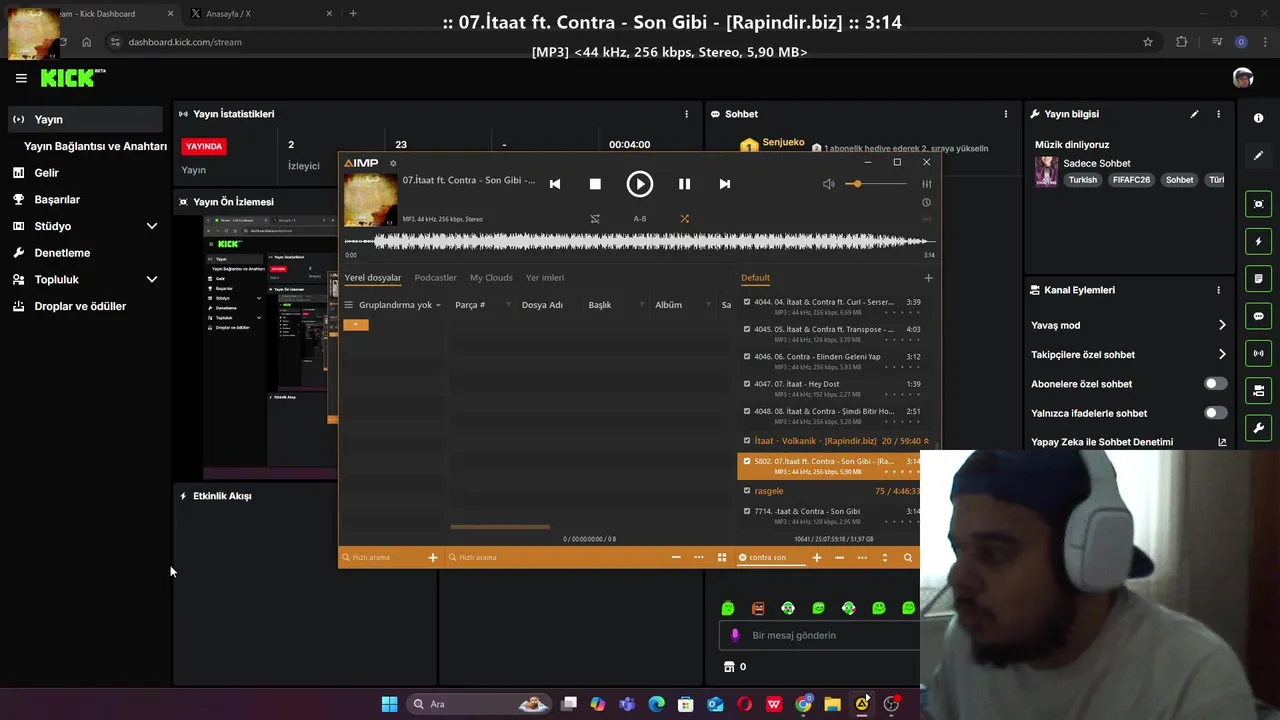Screen dimensions: 1280x720
Task: Switch to Yerel dosyalar tab
Action: coord(373,278)
